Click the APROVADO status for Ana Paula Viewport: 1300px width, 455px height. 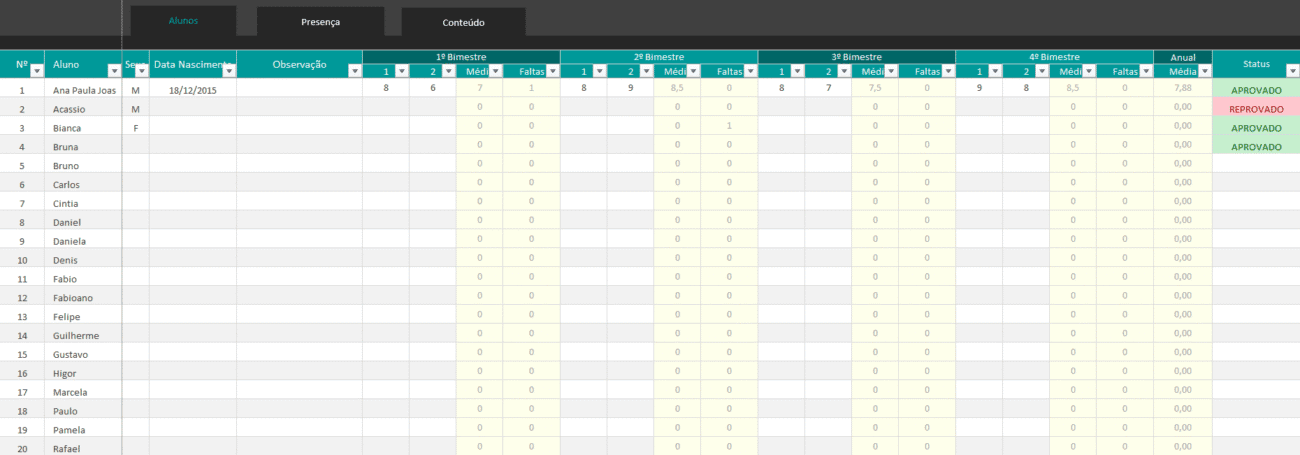(1256, 89)
